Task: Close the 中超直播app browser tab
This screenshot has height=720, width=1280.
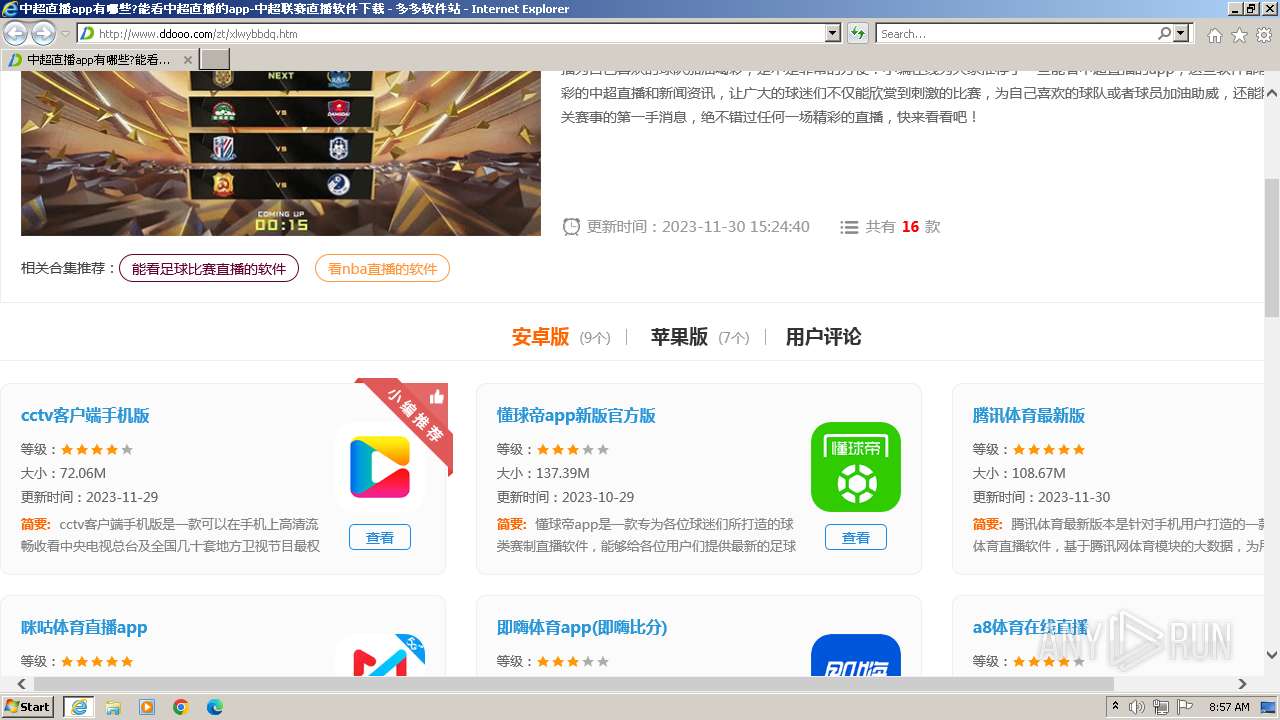Action: click(x=187, y=60)
